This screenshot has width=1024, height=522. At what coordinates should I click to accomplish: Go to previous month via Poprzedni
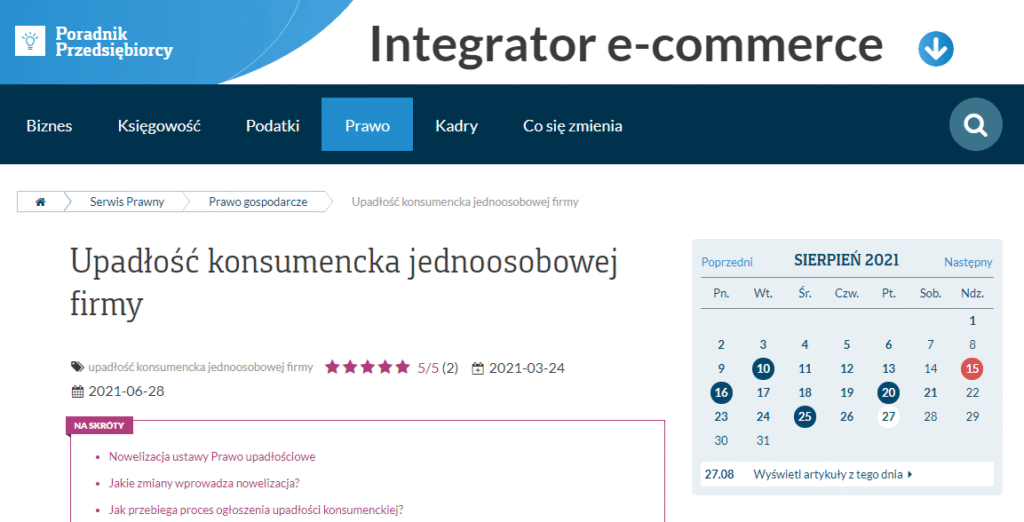(727, 262)
